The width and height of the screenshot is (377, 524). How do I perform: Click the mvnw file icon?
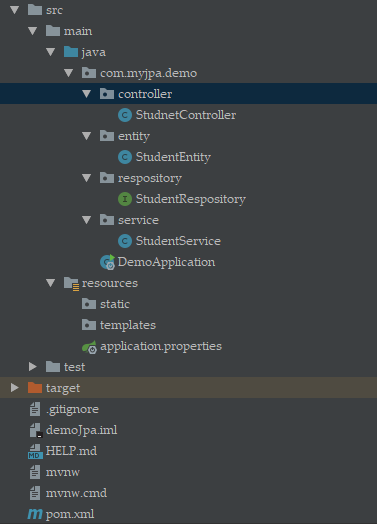tap(35, 472)
